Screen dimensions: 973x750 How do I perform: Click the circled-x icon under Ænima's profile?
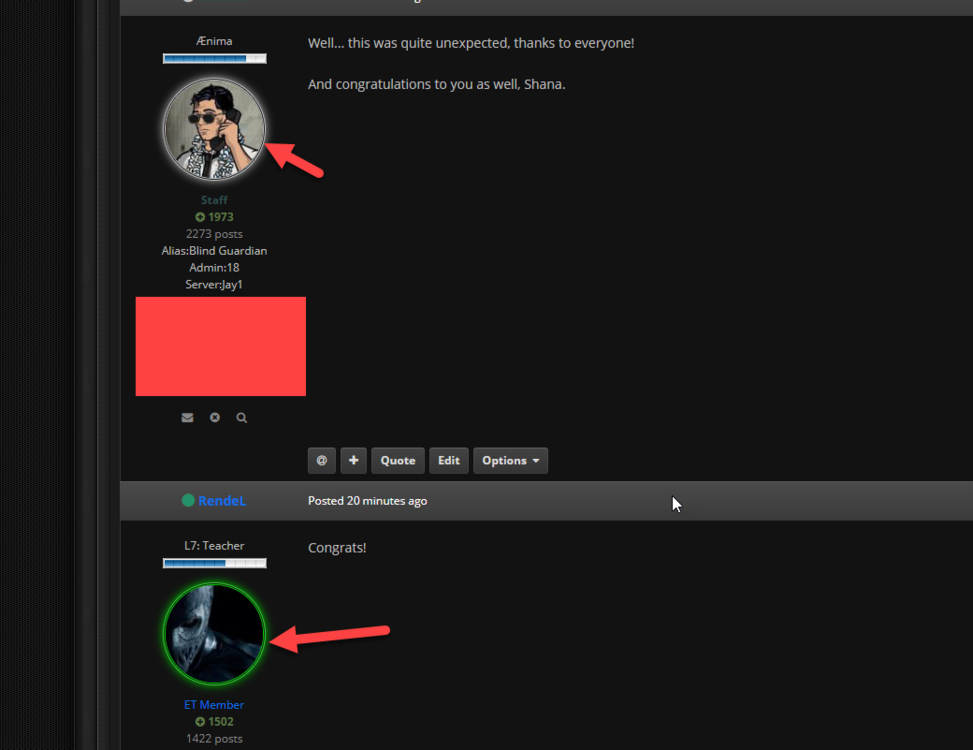(215, 417)
